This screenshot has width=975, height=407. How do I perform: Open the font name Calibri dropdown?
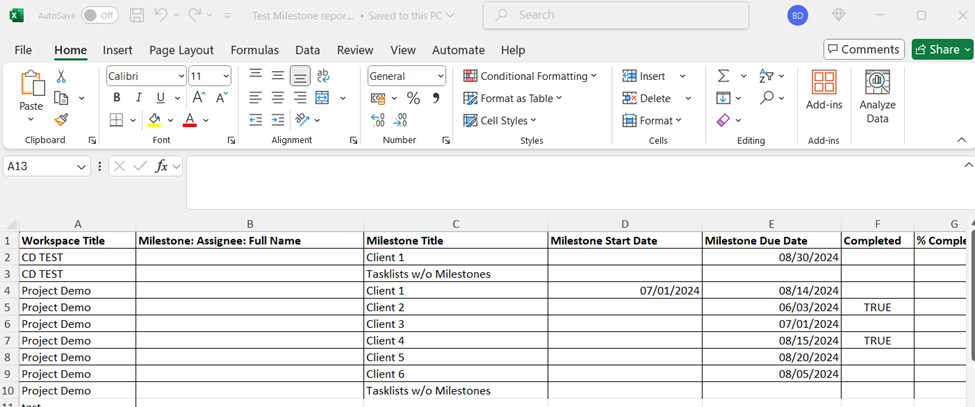tap(182, 76)
